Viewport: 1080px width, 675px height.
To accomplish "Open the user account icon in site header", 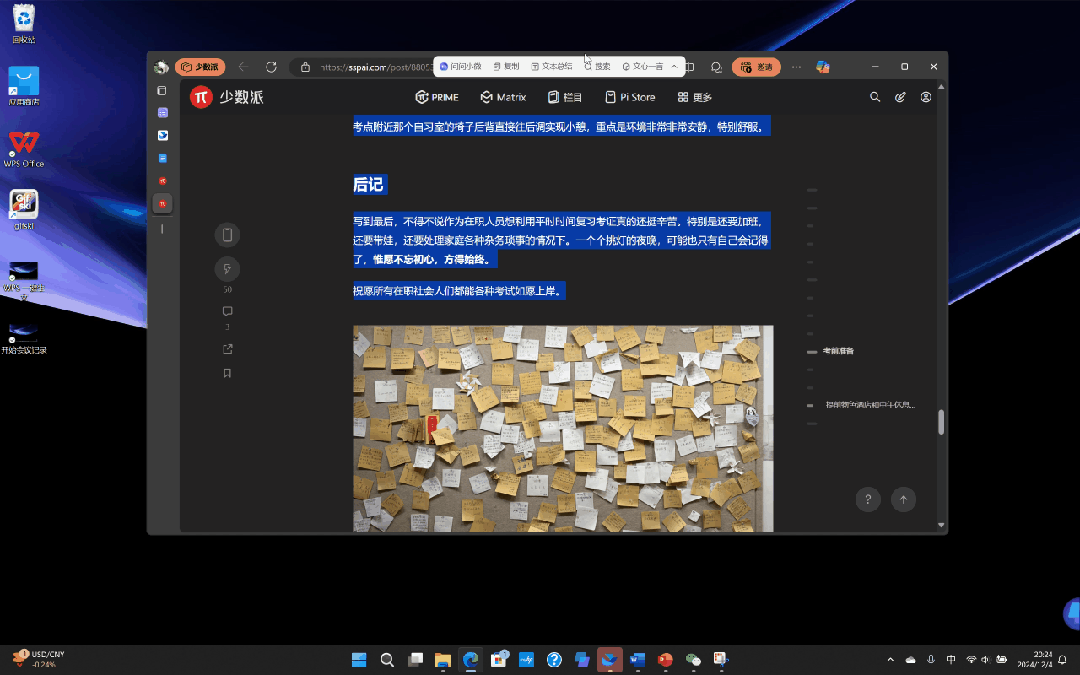I will (926, 97).
